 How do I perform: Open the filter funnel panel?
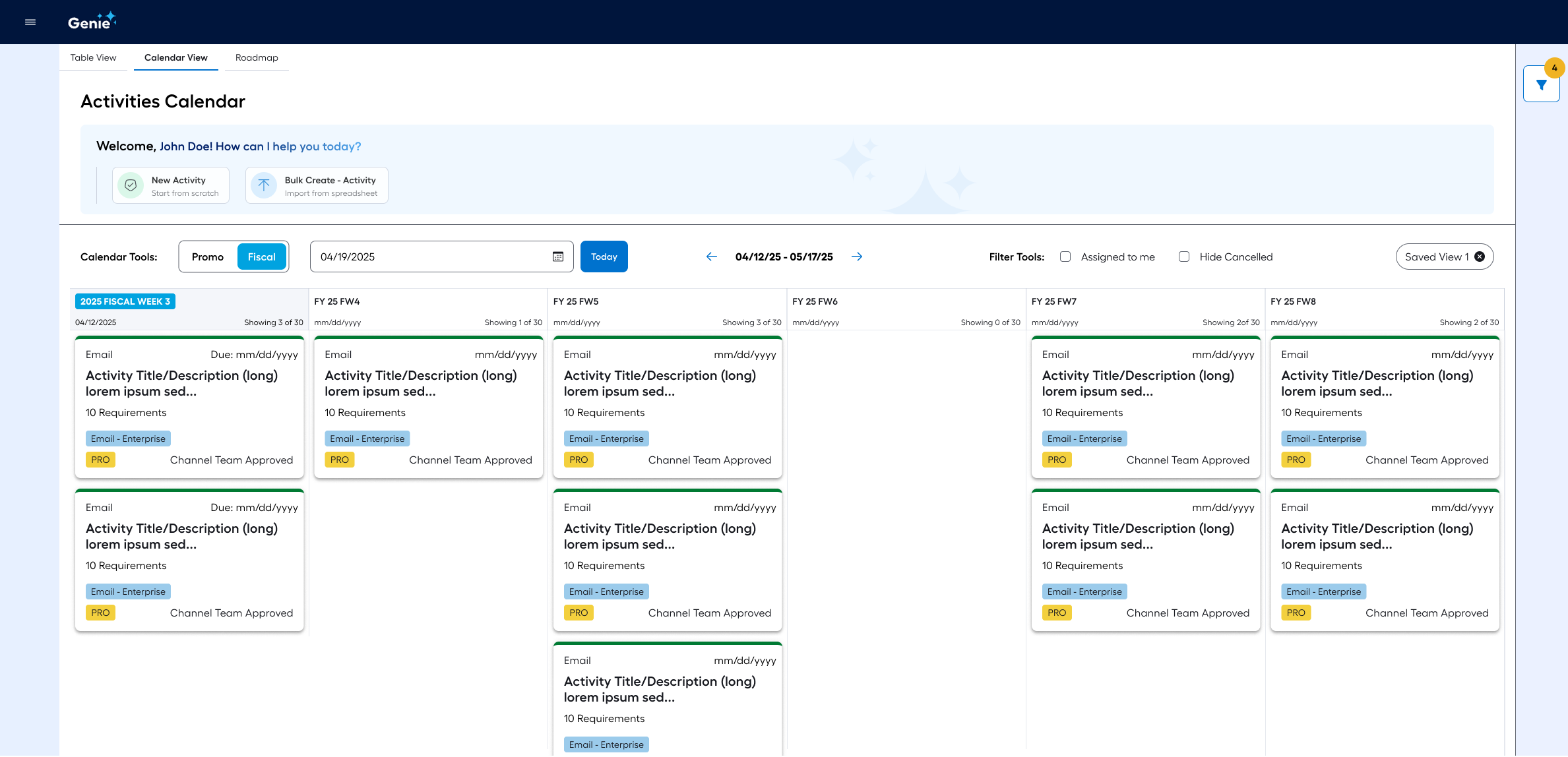click(1541, 85)
